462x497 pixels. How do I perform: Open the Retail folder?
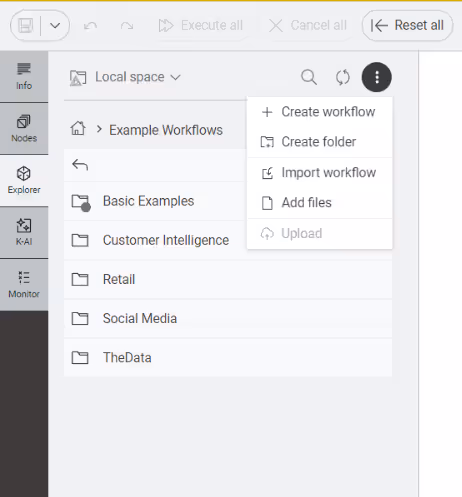pyautogui.click(x=228, y=279)
